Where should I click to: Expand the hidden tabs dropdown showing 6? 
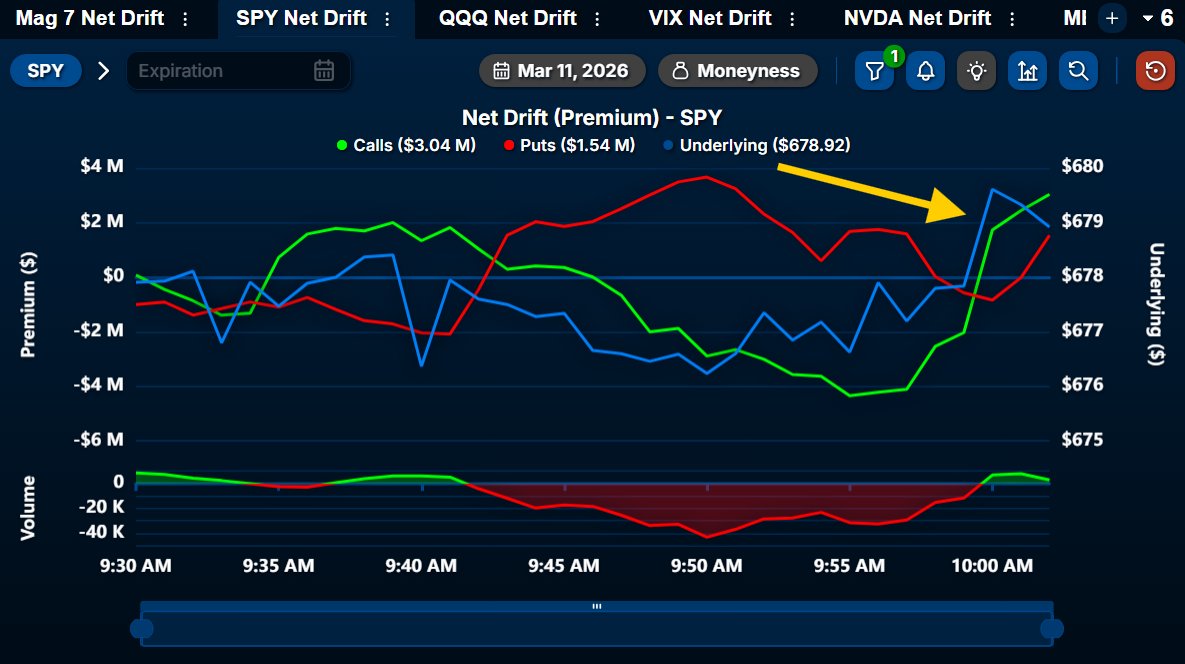coord(1158,18)
